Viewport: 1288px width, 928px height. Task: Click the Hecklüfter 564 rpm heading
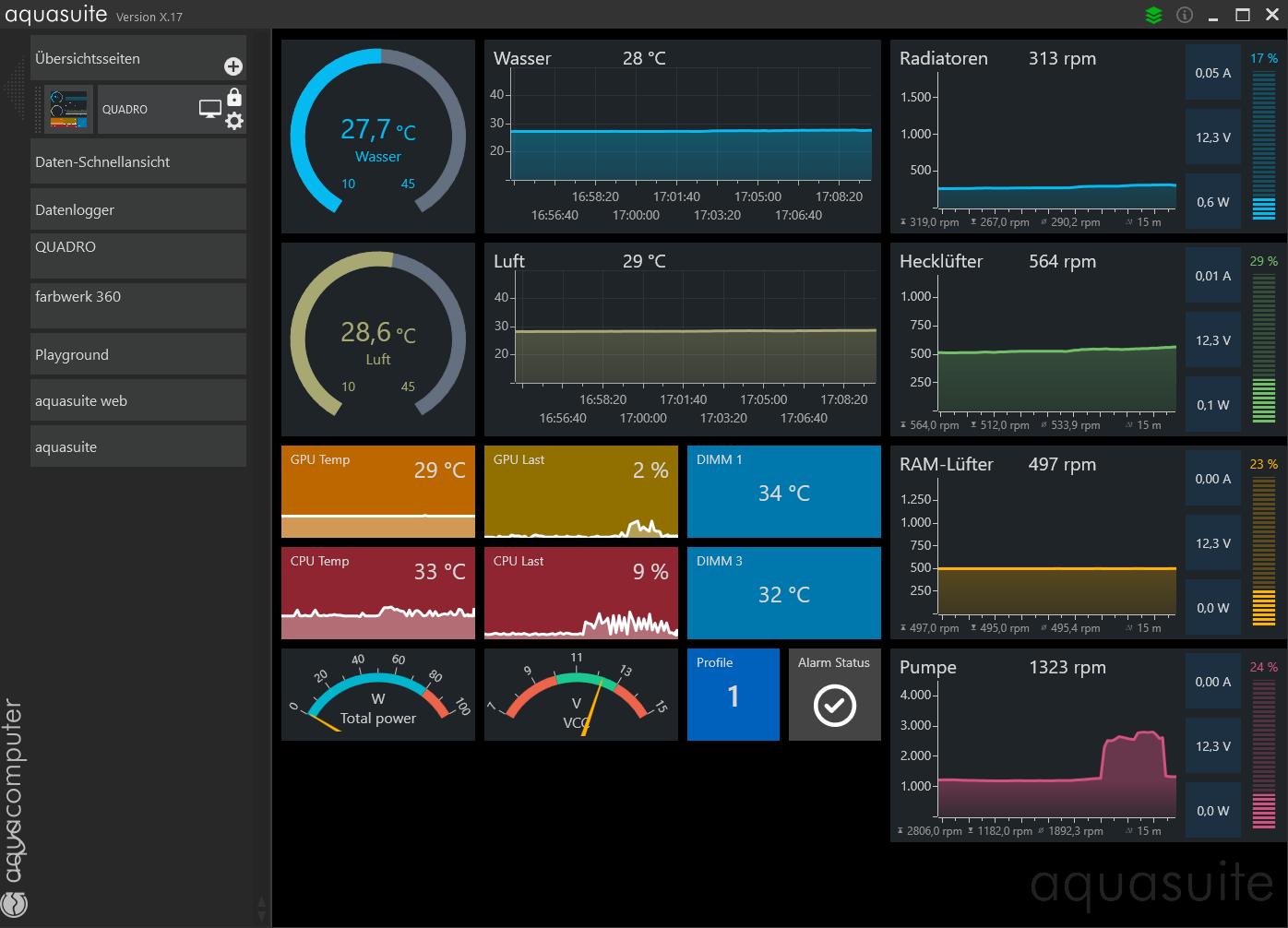tap(998, 261)
